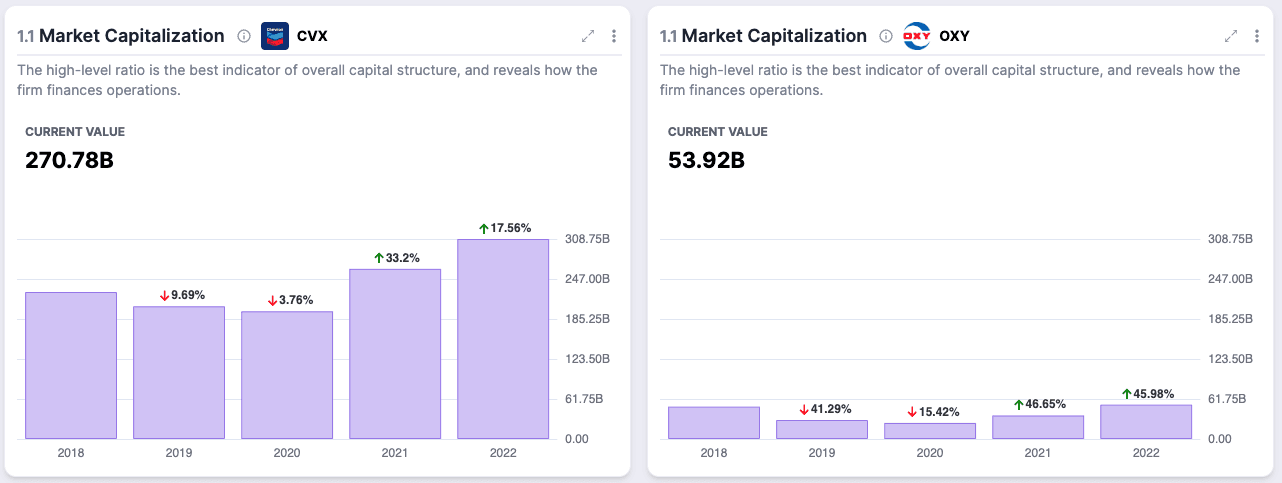
Task: Click the 17.56% increase label
Action: click(x=504, y=228)
